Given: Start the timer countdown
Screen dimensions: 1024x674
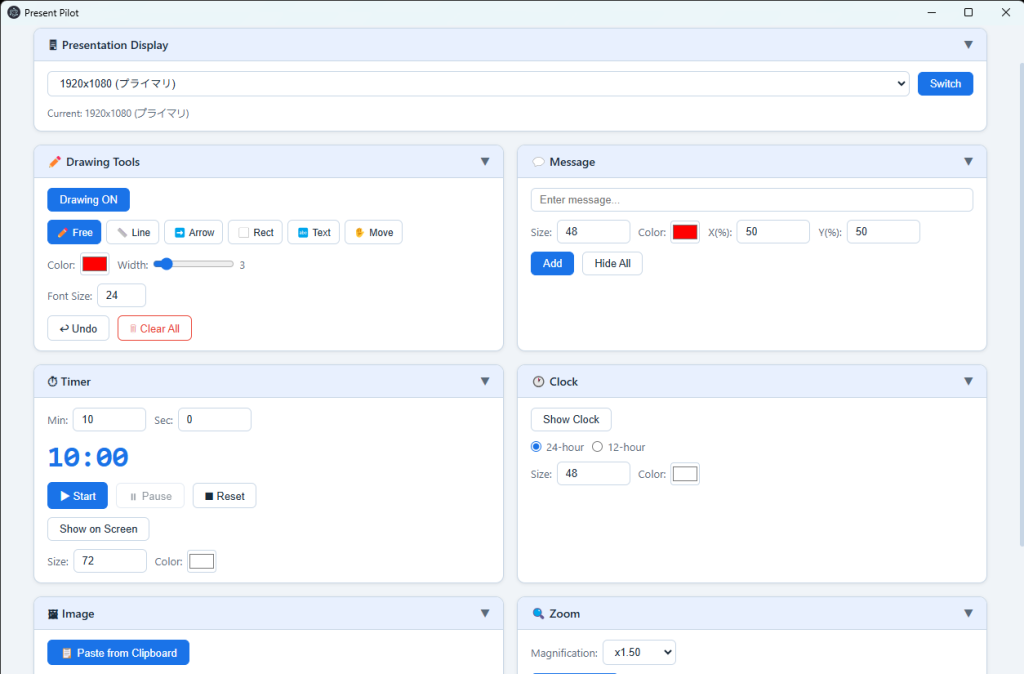Looking at the screenshot, I should [77, 496].
